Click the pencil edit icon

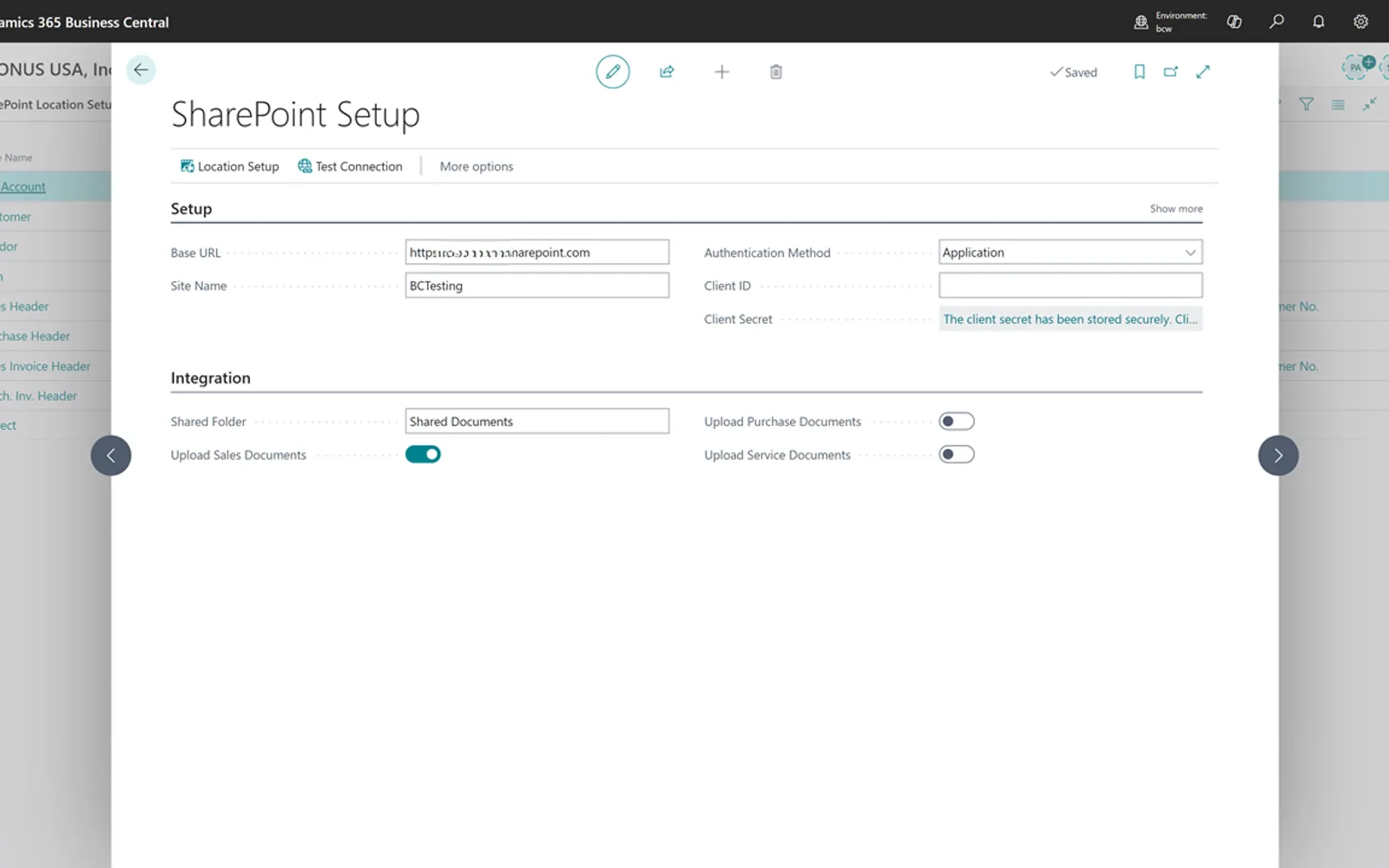[x=613, y=72]
